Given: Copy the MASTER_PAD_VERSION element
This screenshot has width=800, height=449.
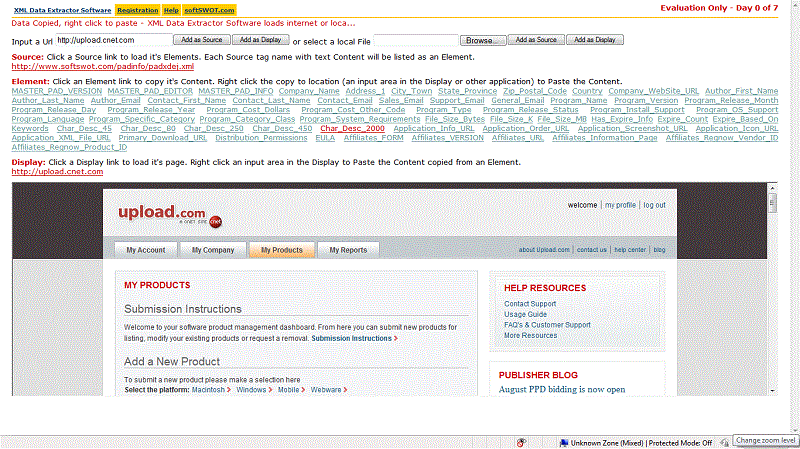Looking at the screenshot, I should point(57,91).
